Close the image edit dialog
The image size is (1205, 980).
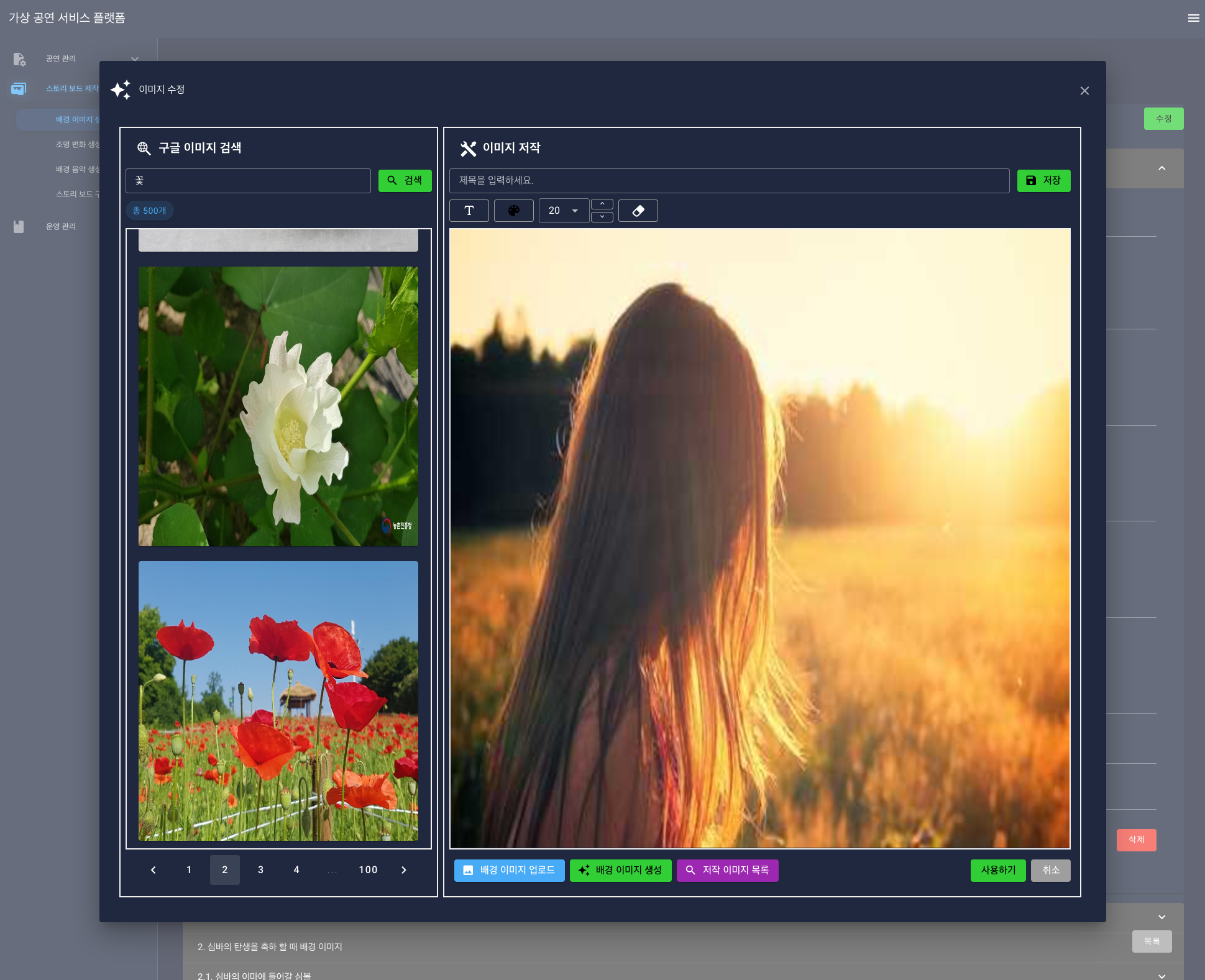1084,91
